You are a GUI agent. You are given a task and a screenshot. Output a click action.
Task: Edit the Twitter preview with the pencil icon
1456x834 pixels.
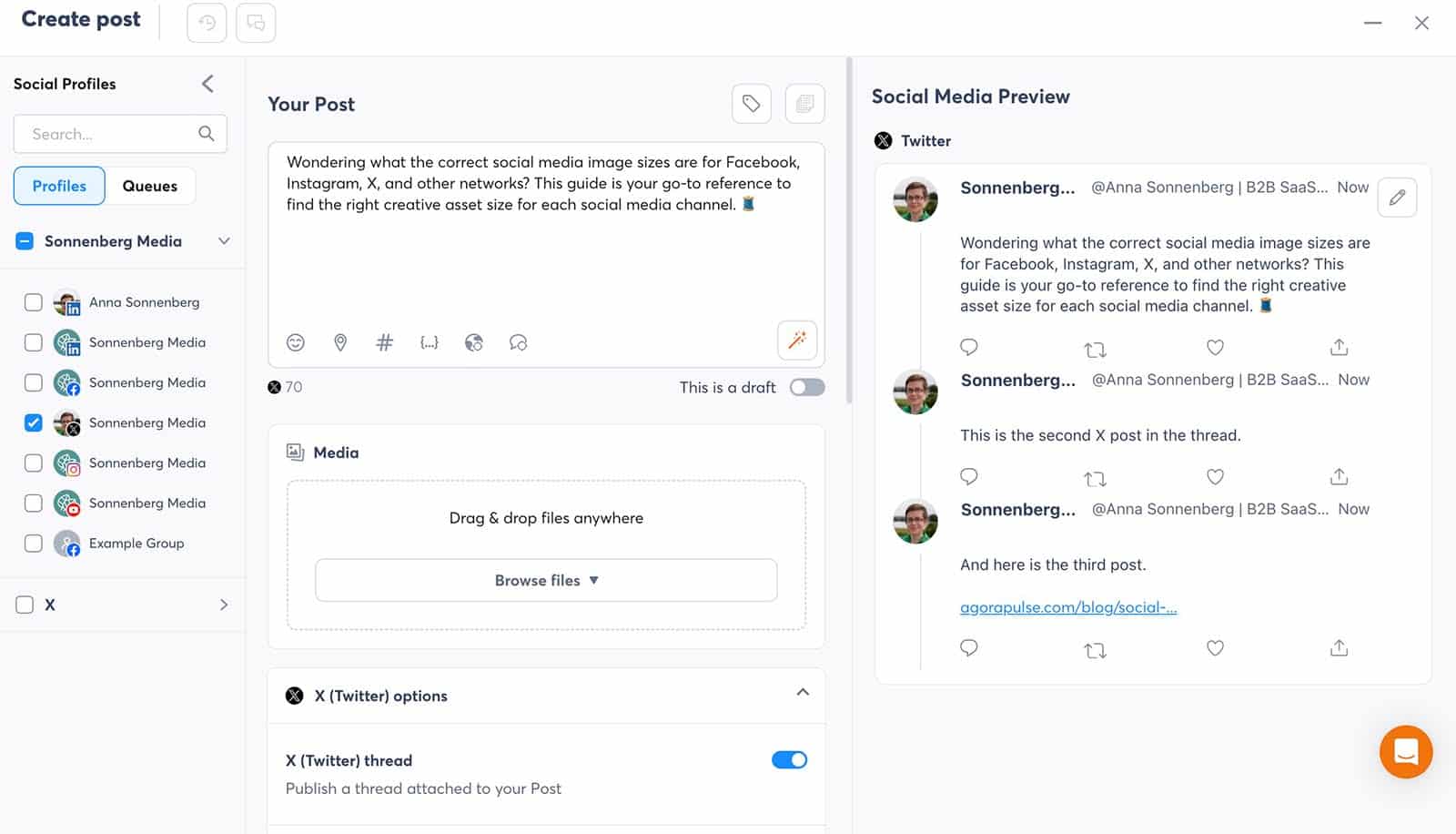click(1397, 197)
